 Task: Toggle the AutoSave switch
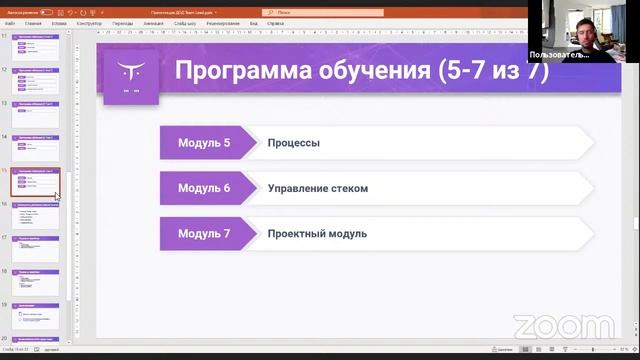click(x=46, y=12)
